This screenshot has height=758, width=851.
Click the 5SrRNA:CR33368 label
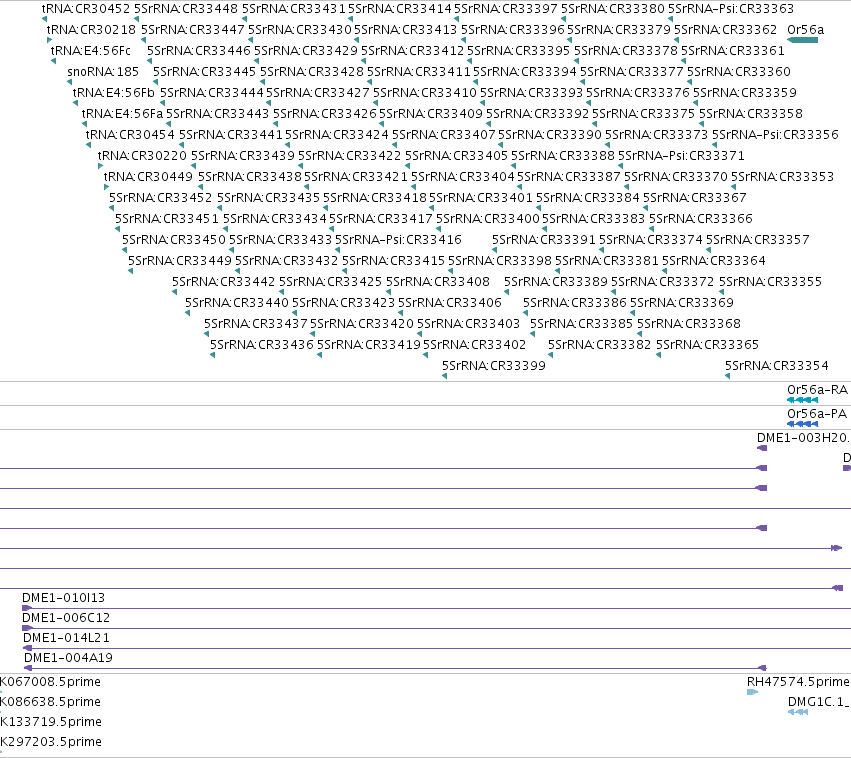(689, 323)
